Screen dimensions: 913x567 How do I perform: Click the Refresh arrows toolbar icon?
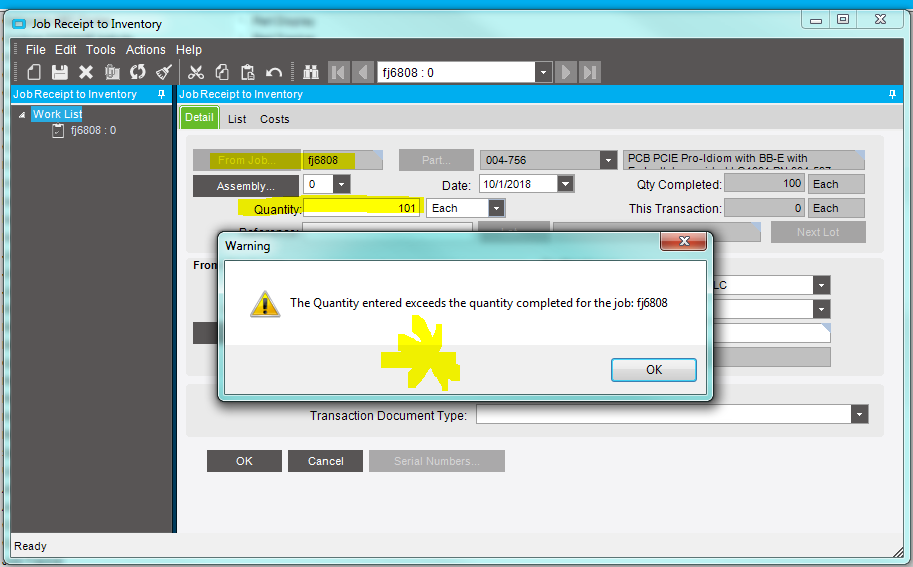pyautogui.click(x=138, y=72)
